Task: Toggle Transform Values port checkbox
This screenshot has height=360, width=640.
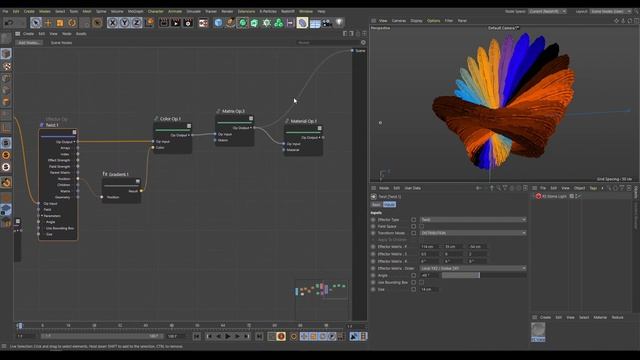Action: (x=413, y=233)
